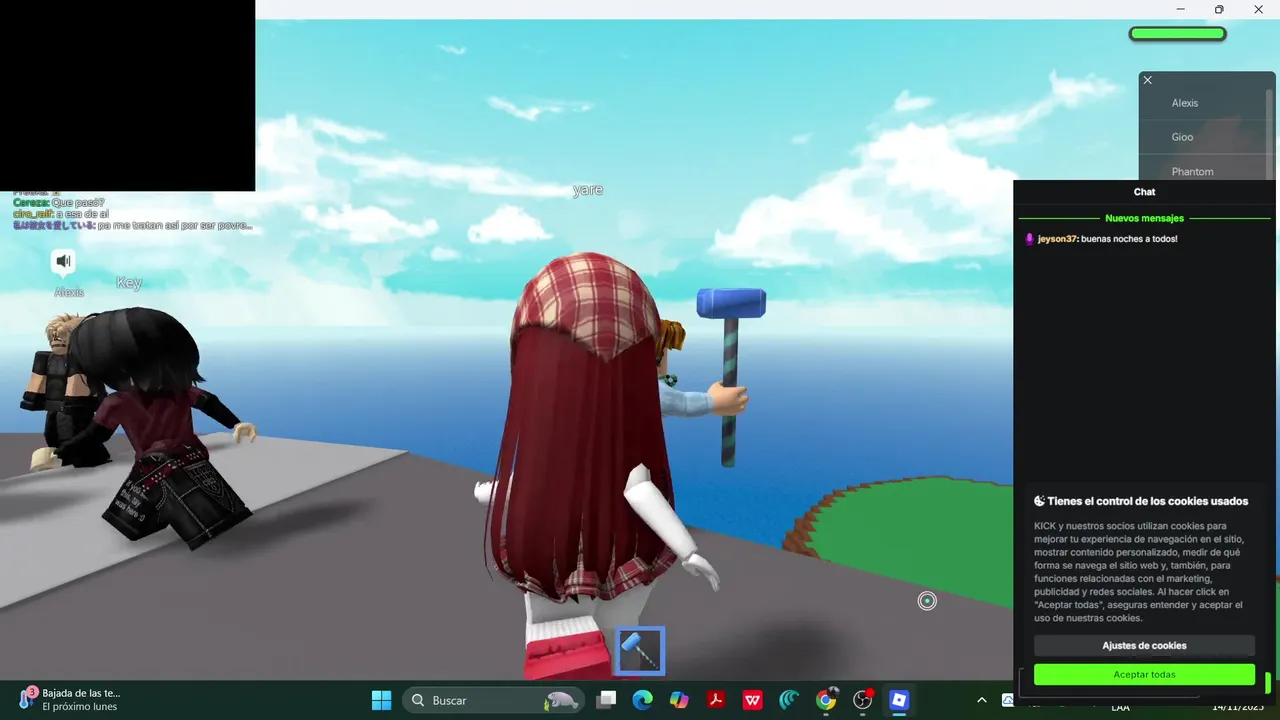Image resolution: width=1280 pixels, height=720 pixels.
Task: Click the Nuevos mensajes divider label
Action: 1144,218
